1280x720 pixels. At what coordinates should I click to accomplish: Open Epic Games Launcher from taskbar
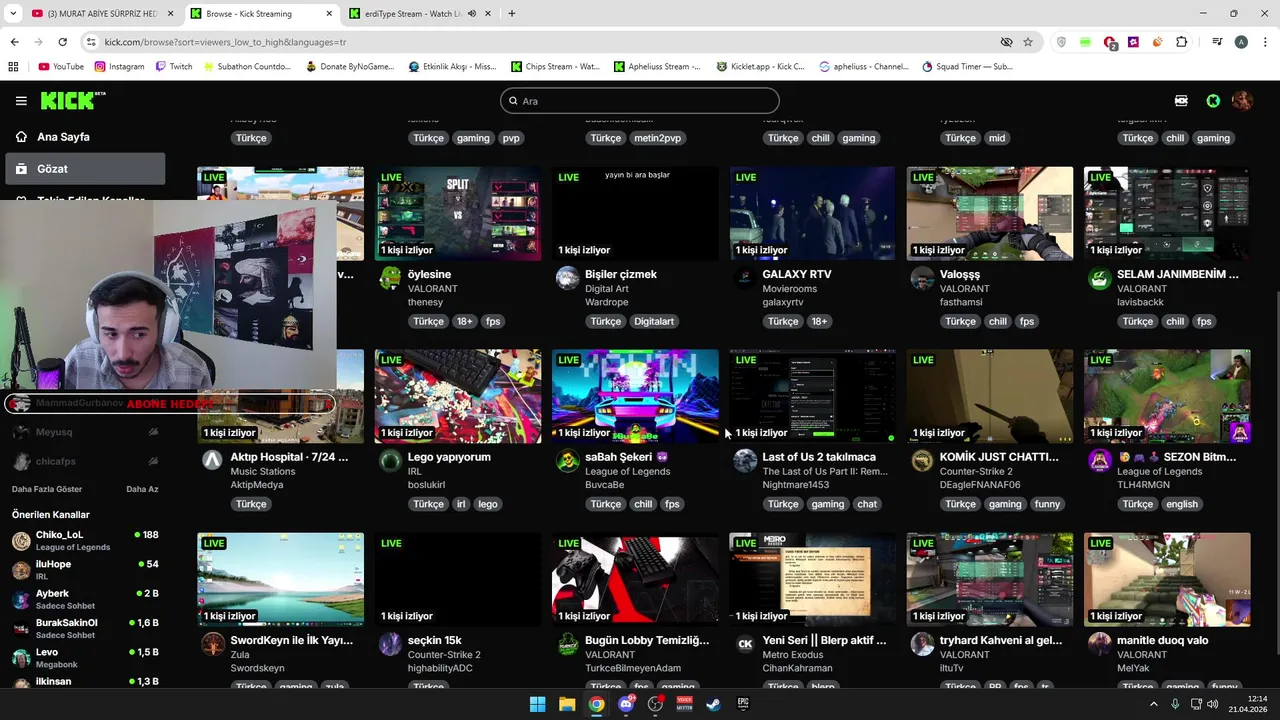pyautogui.click(x=743, y=704)
